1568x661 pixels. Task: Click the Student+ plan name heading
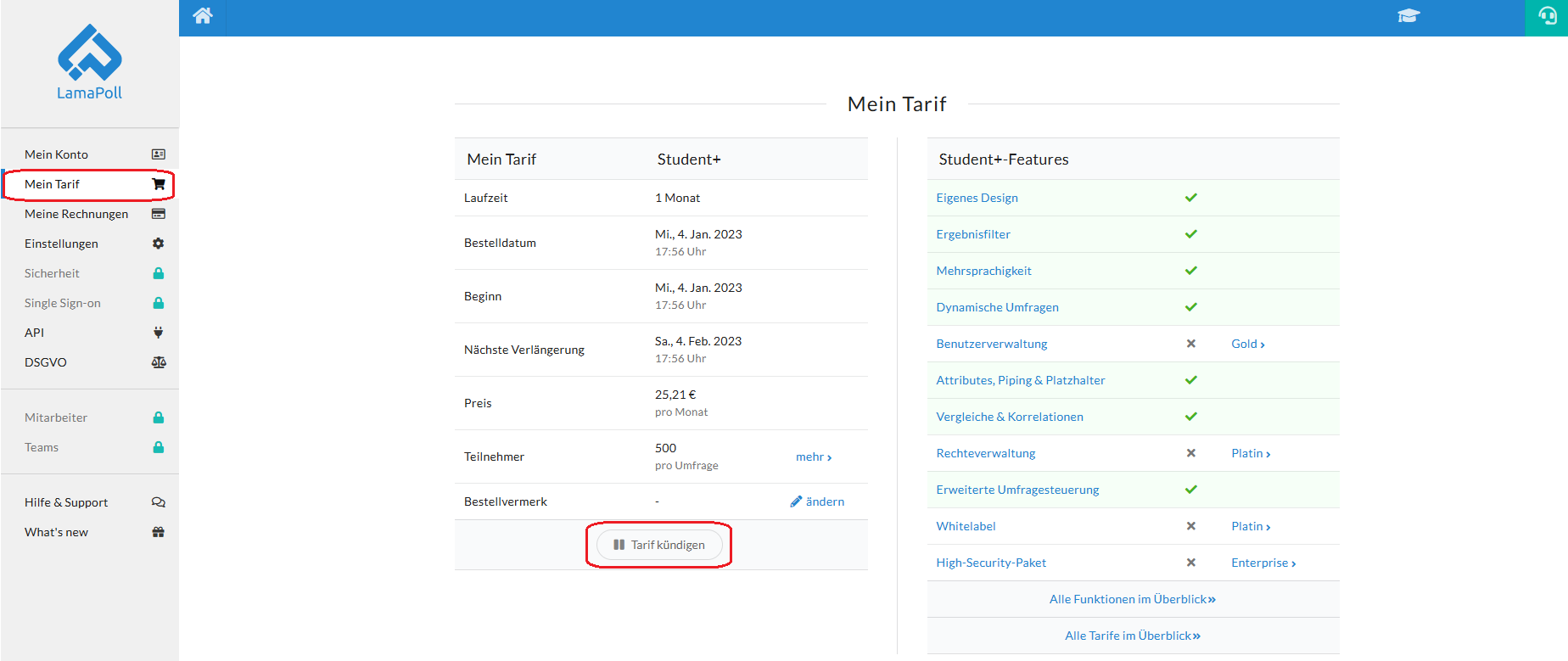click(689, 160)
